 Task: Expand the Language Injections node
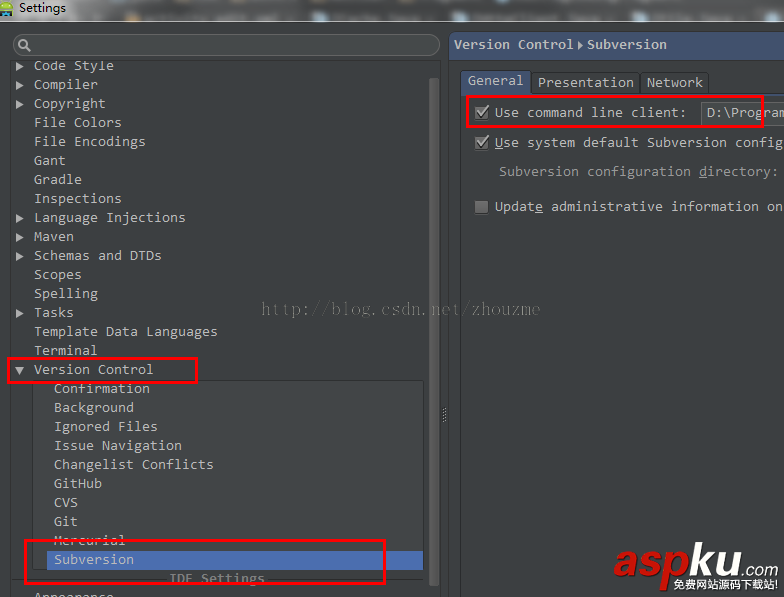(20, 218)
